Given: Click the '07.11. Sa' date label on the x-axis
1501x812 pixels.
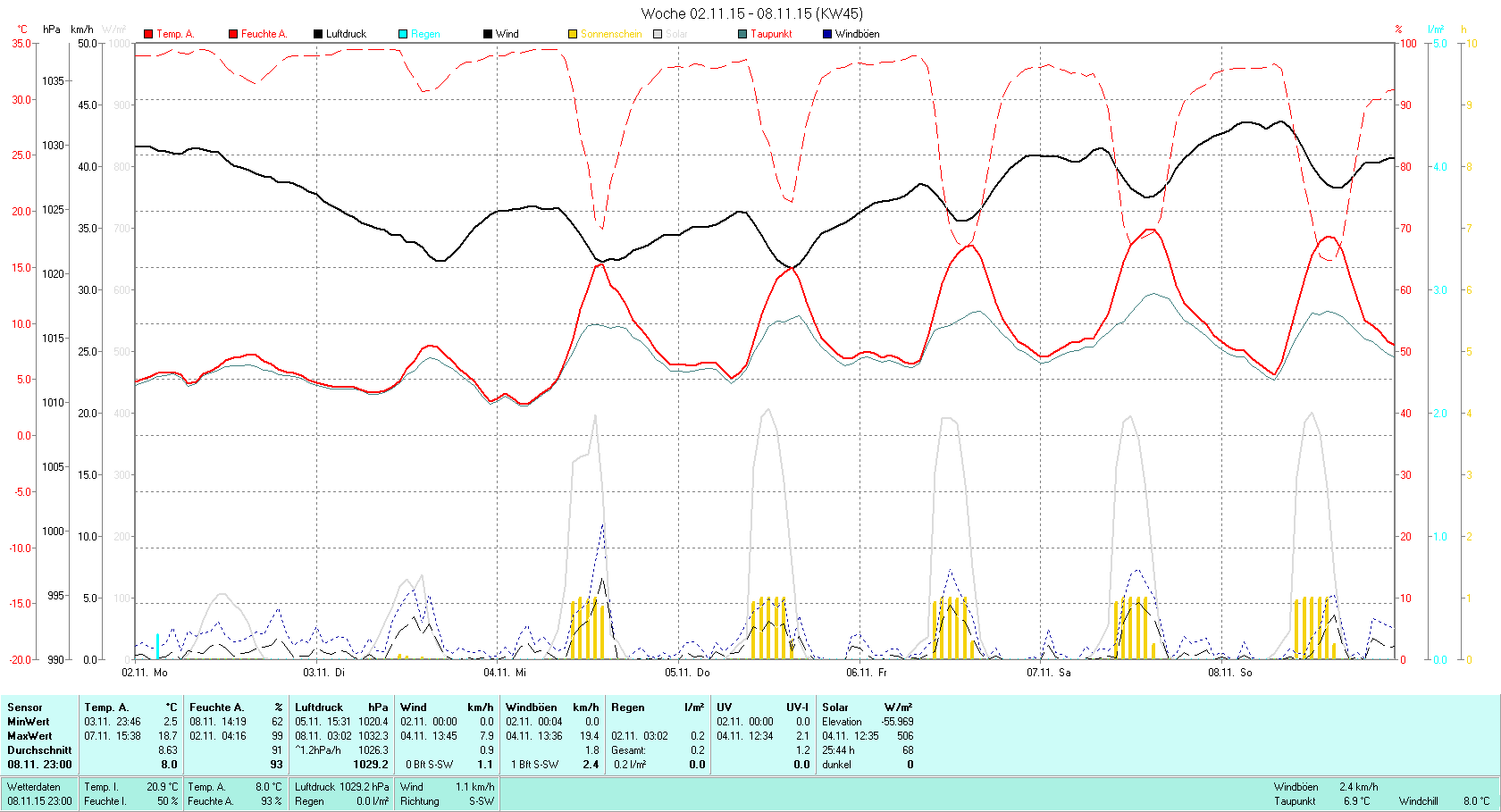Looking at the screenshot, I should pos(1048,673).
